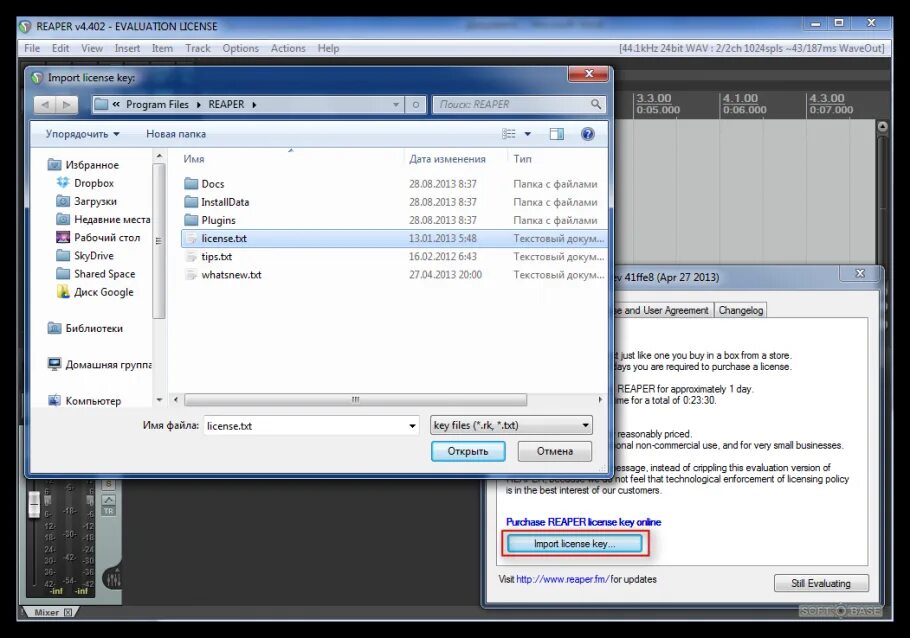Select Библиотеки in the navigation pane
Viewport: 910px width, 638px height.
94,328
